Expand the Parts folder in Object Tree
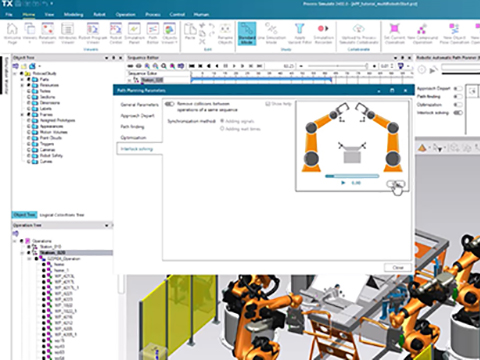The height and width of the screenshot is (360, 480). (x=22, y=79)
